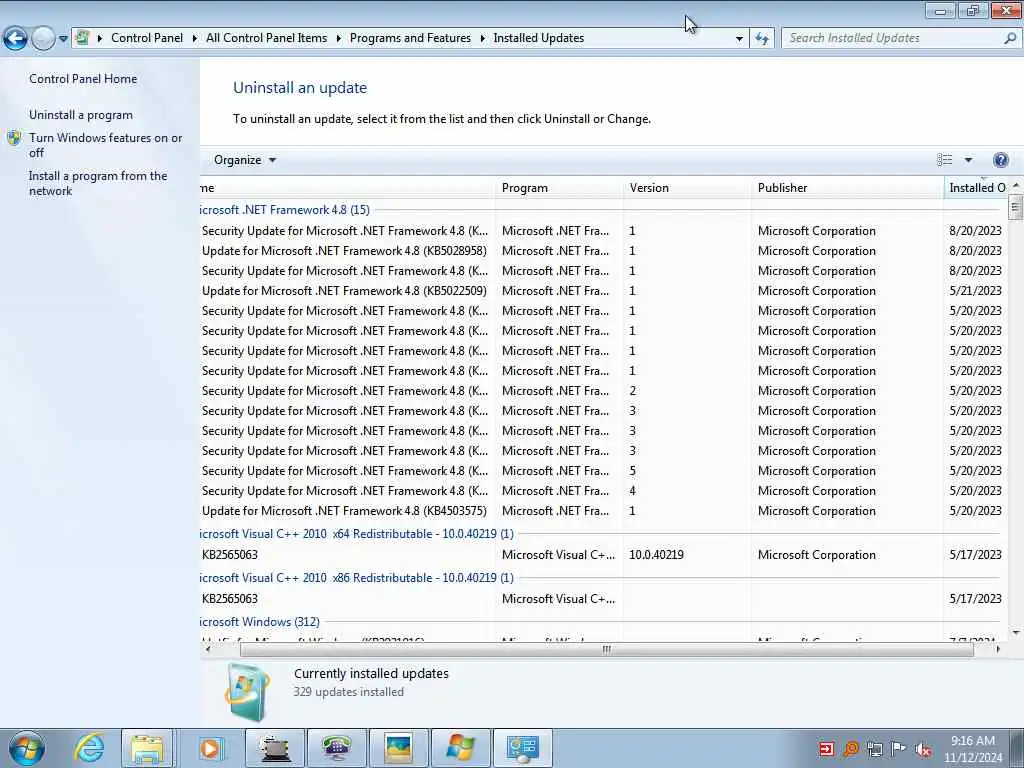Click the horizontal scrollbar thumb
This screenshot has width=1024, height=768.
[x=607, y=649]
